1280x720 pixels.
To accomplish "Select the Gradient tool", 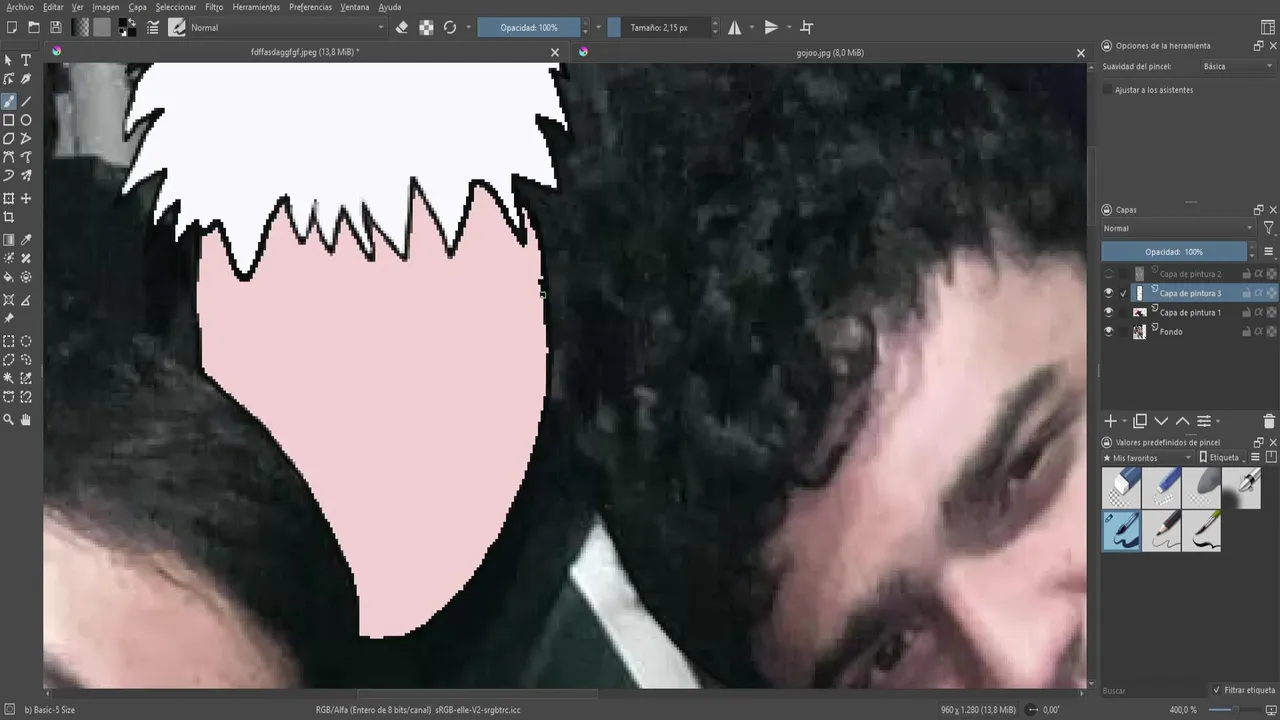I will [9, 240].
